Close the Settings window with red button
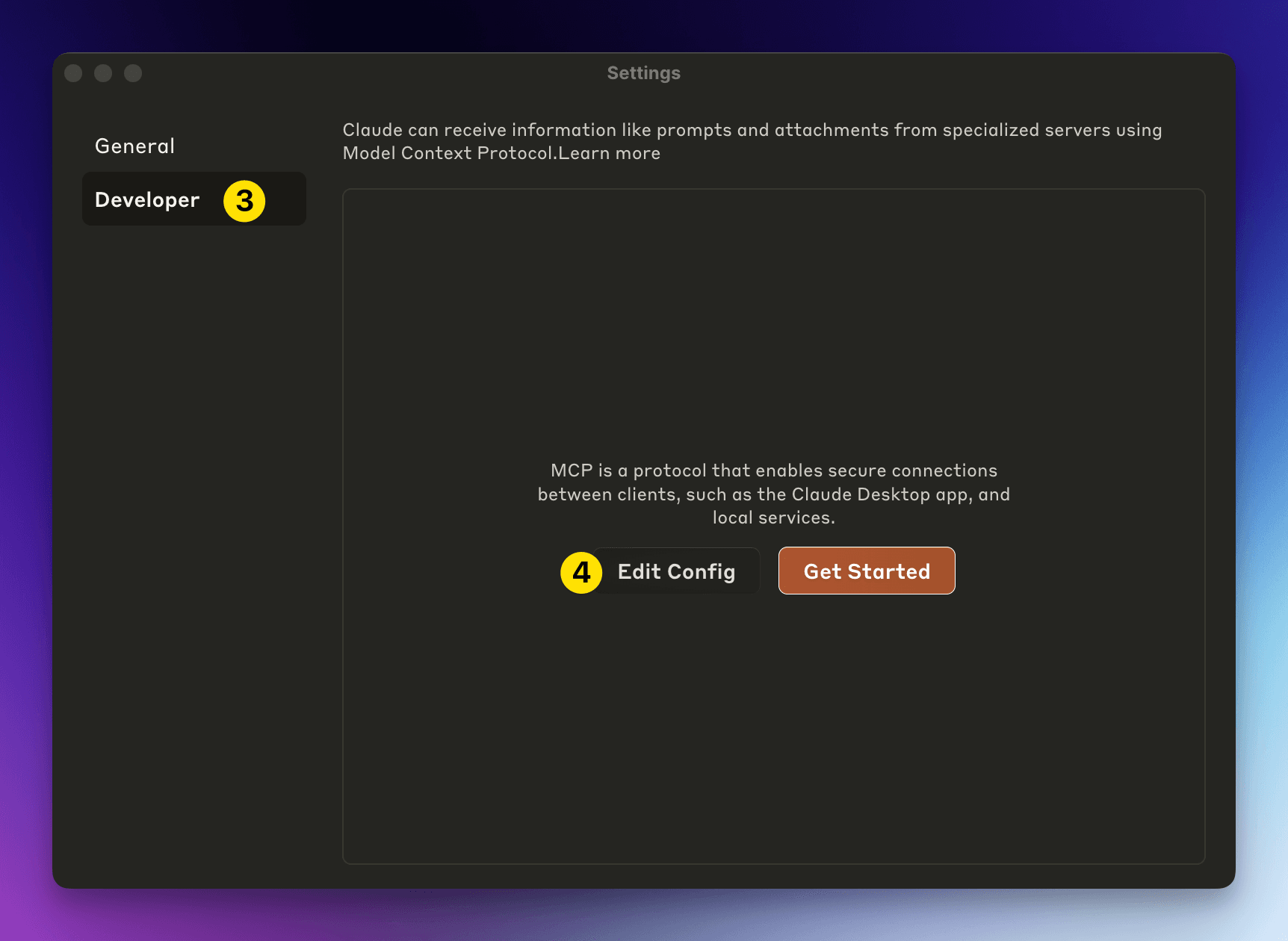1288x941 pixels. (x=73, y=73)
